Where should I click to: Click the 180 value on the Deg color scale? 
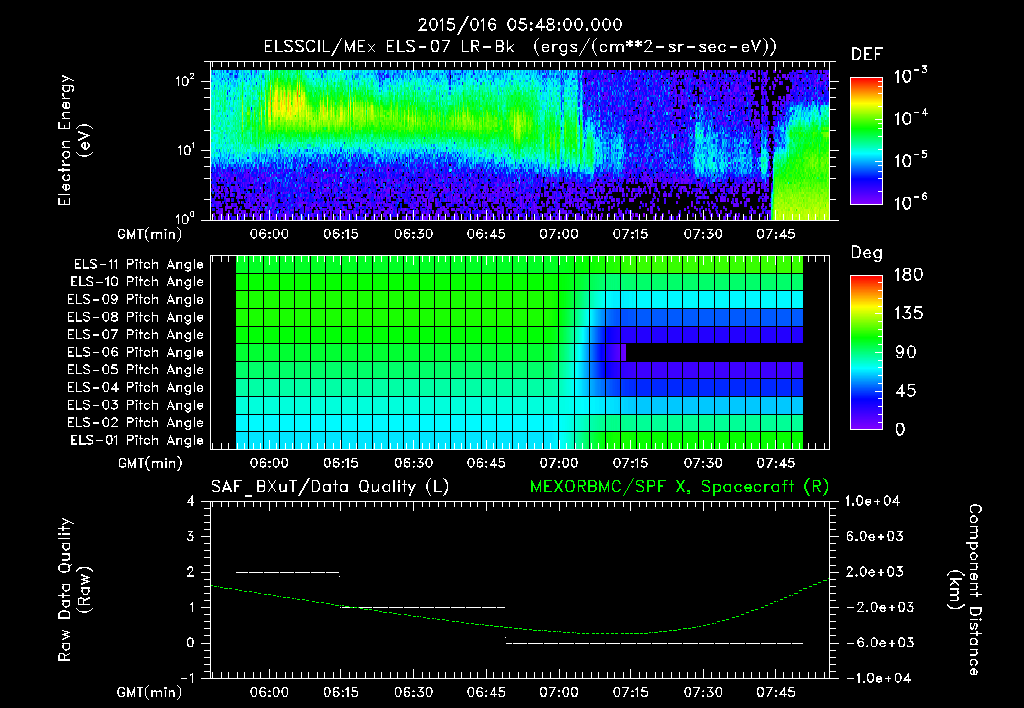coord(908,275)
